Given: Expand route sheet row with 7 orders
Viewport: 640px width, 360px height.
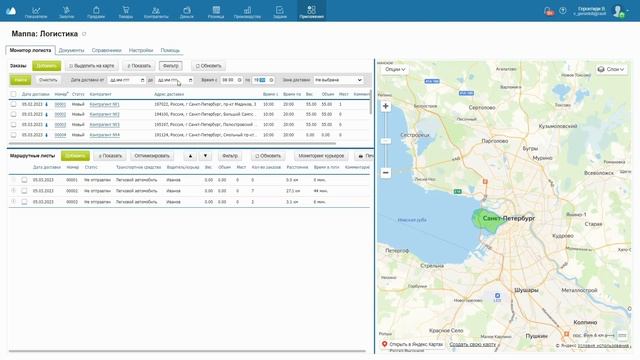Looking at the screenshot, I should (x=13, y=191).
